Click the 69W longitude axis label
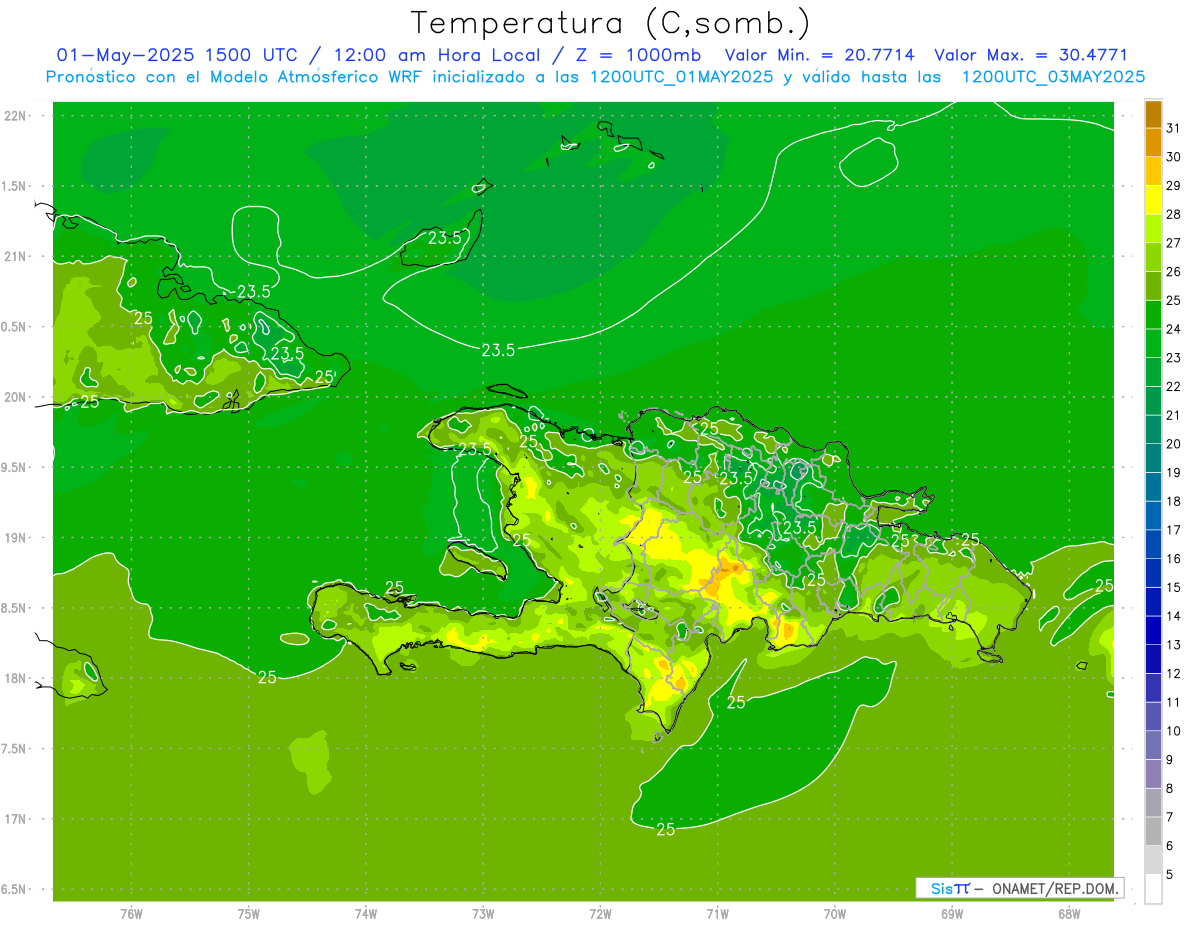This screenshot has height=927, width=1200. pyautogui.click(x=951, y=913)
